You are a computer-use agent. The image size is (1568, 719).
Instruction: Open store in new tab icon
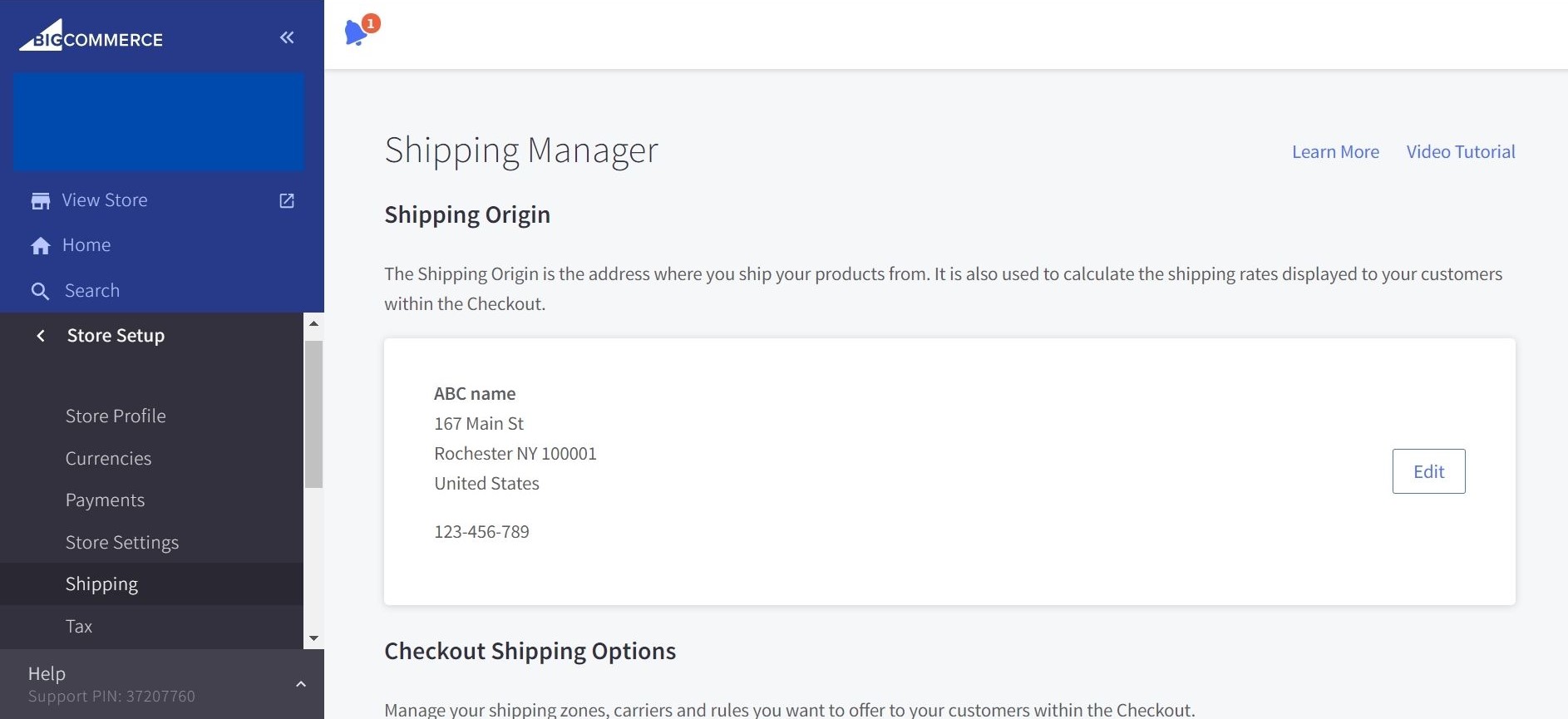(287, 201)
